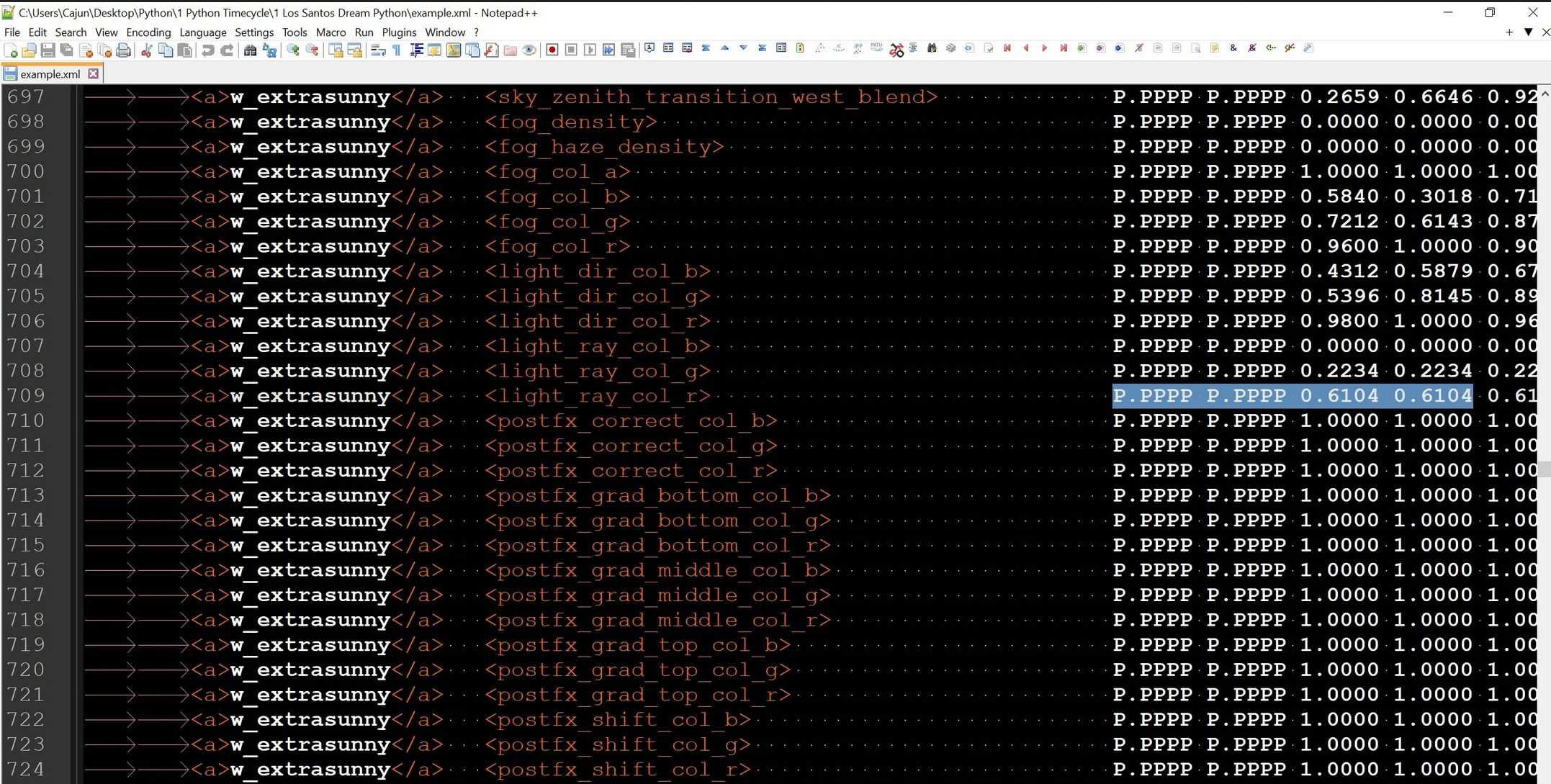Start macro recording with red circle icon
Screen dimensions: 1551x784
552,50
